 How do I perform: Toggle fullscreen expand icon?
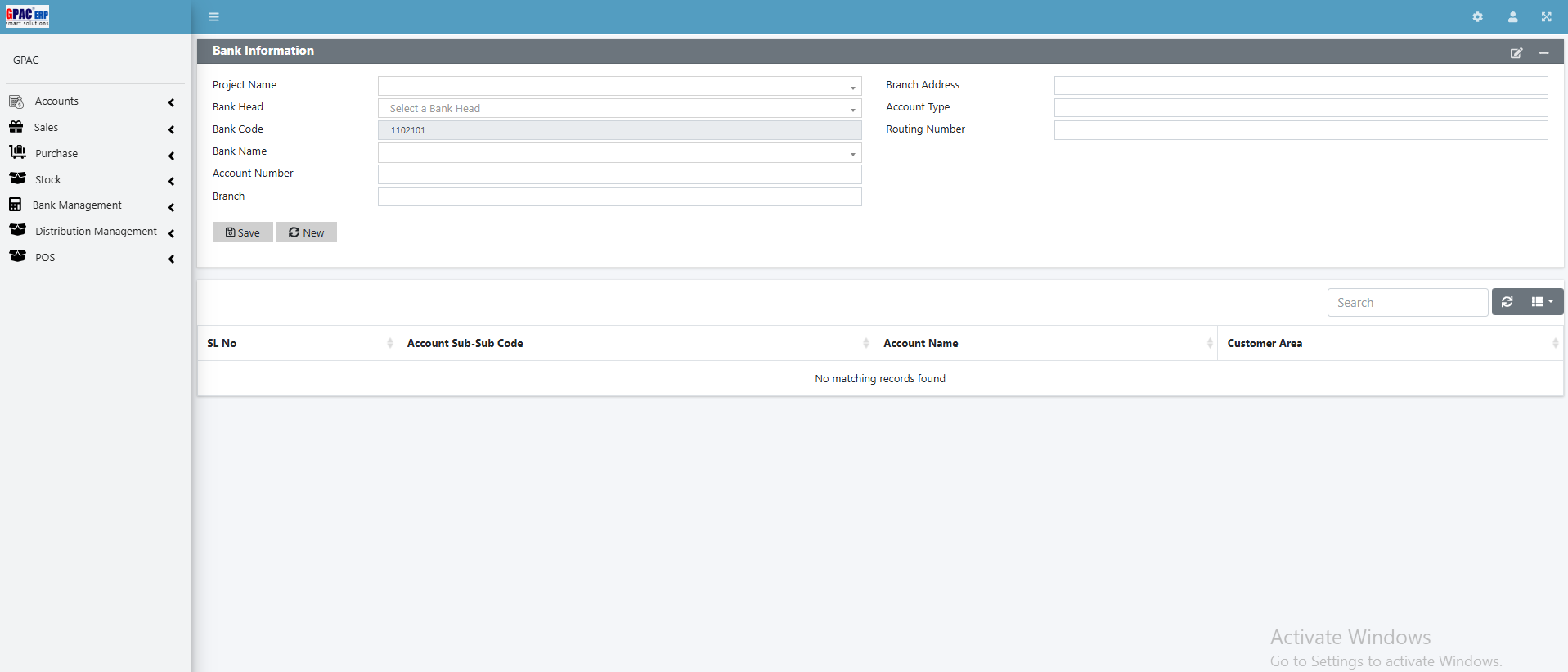[x=1546, y=17]
